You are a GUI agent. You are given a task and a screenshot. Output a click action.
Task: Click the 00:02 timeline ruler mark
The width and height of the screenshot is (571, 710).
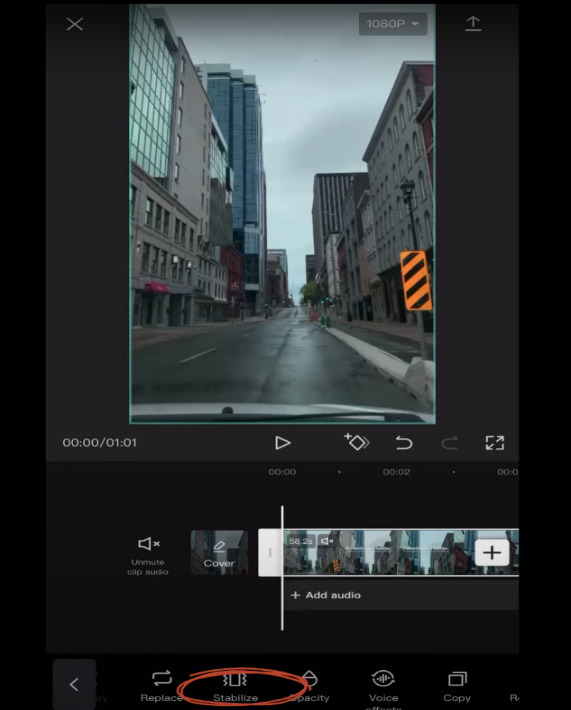pyautogui.click(x=396, y=472)
